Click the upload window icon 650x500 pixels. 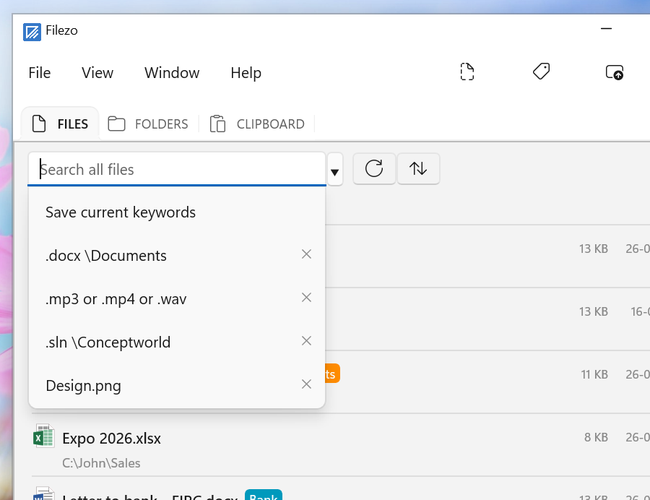point(615,72)
